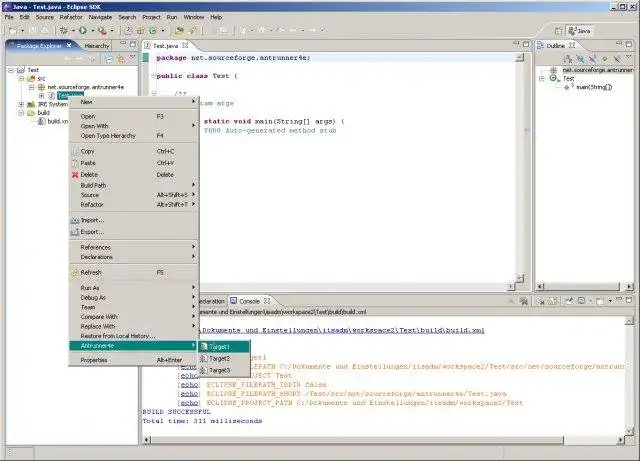Click the green Run toolbar icon
The width and height of the screenshot is (640, 461).
coord(83,31)
